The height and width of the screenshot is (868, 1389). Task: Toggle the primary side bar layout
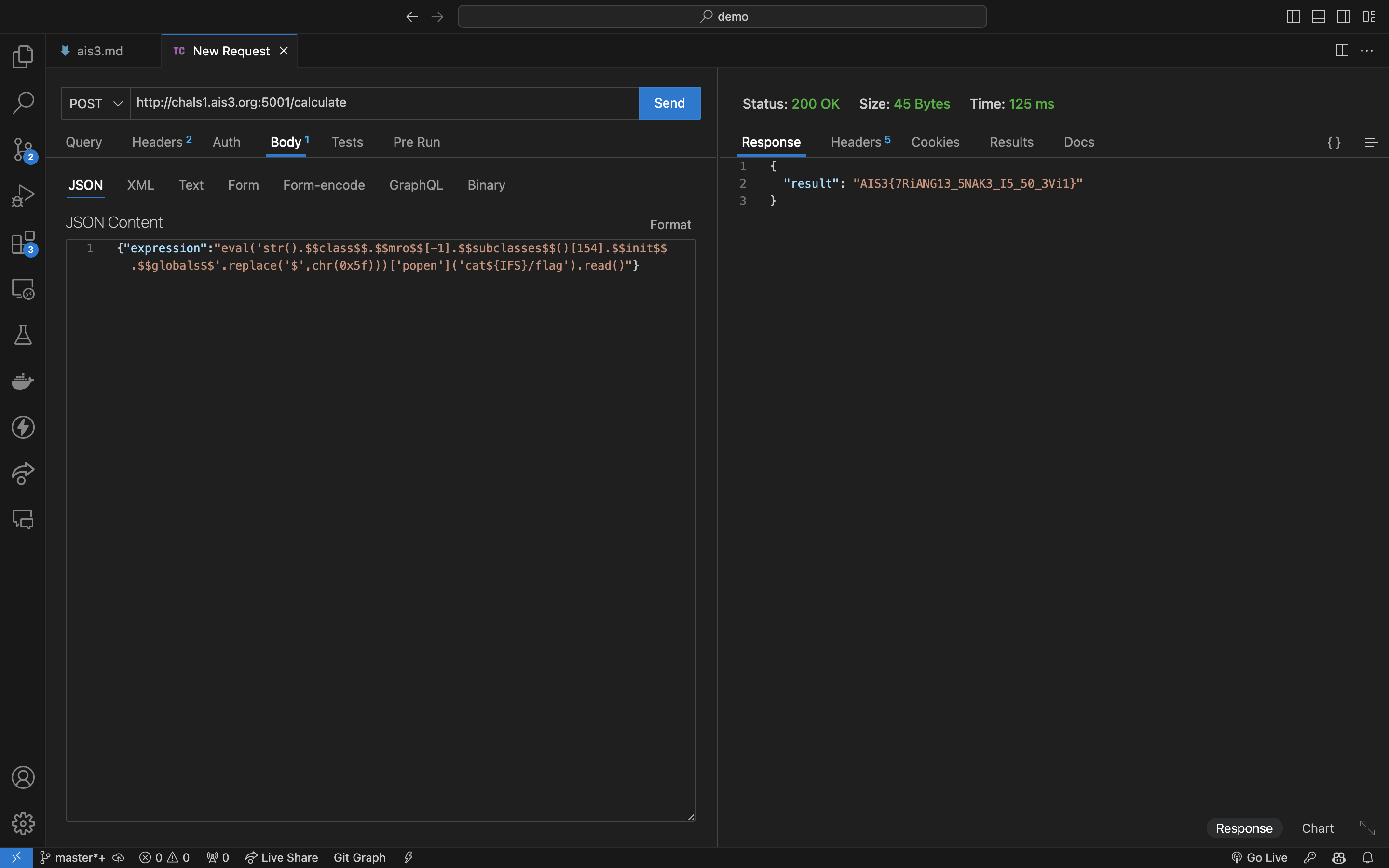click(1293, 17)
